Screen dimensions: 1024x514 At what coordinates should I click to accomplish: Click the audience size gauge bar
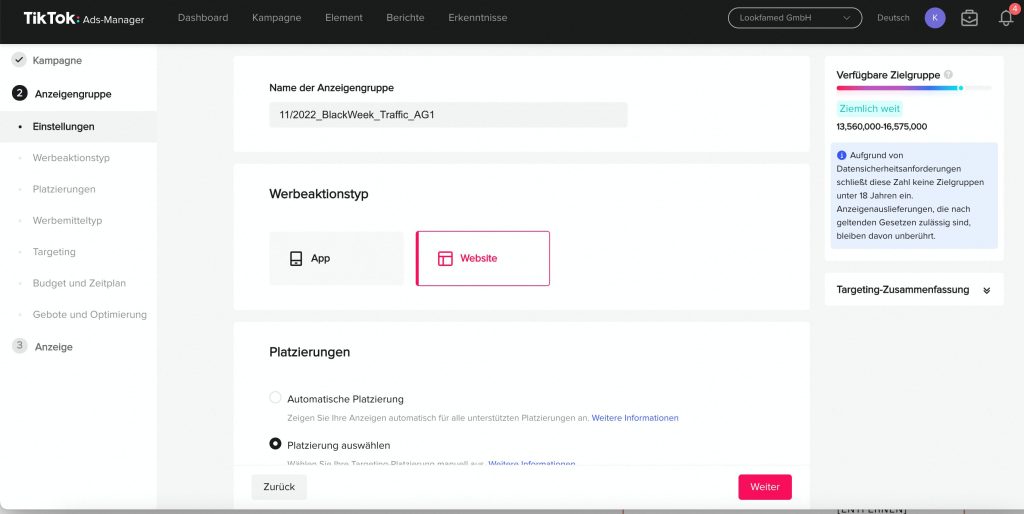(914, 88)
